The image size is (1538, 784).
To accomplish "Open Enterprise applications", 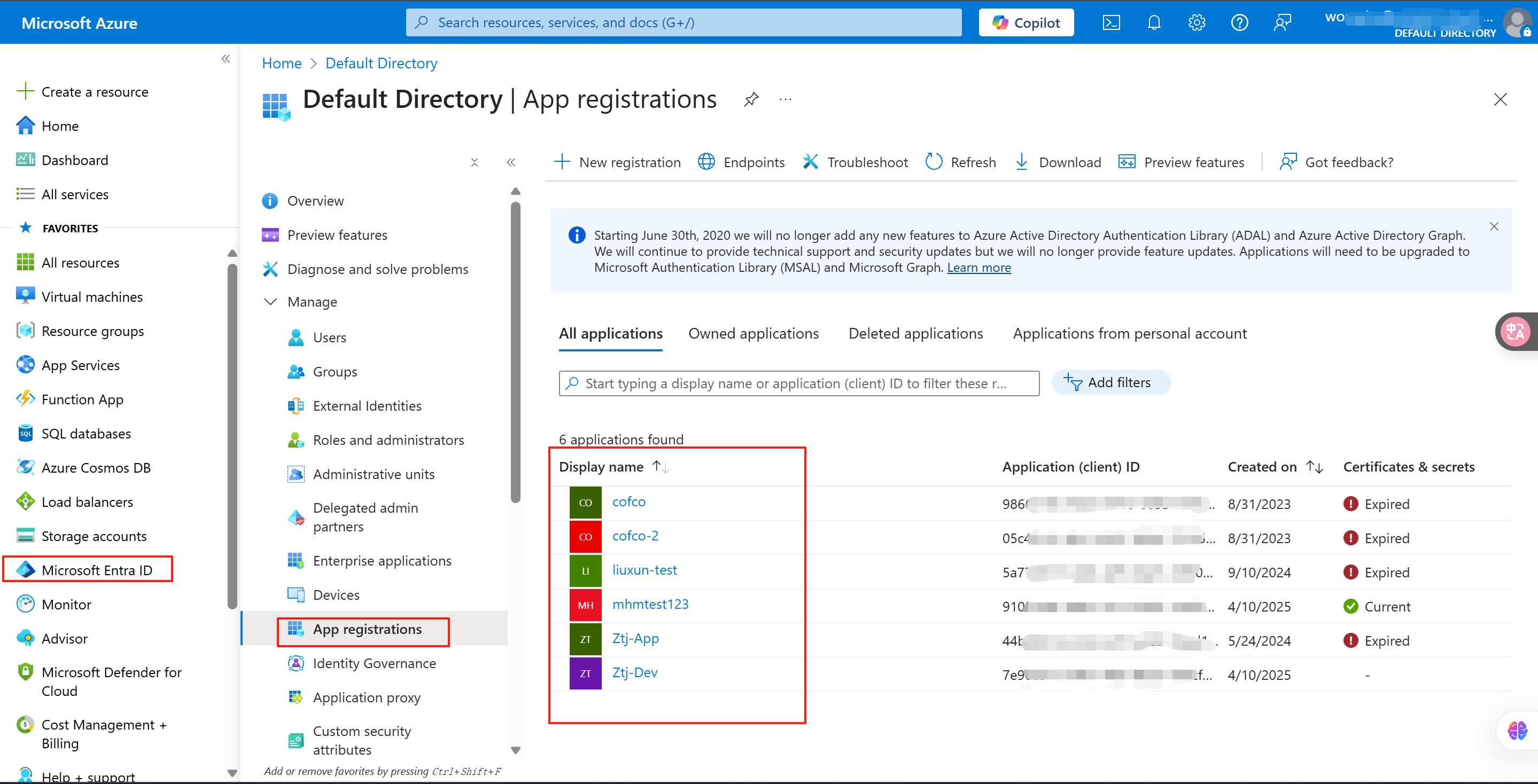I will (x=369, y=561).
